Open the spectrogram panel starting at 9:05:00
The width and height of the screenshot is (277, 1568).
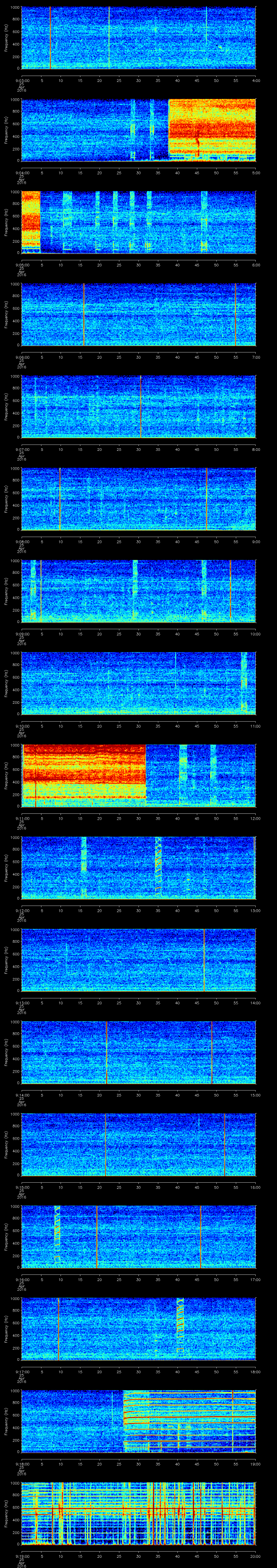click(x=138, y=222)
